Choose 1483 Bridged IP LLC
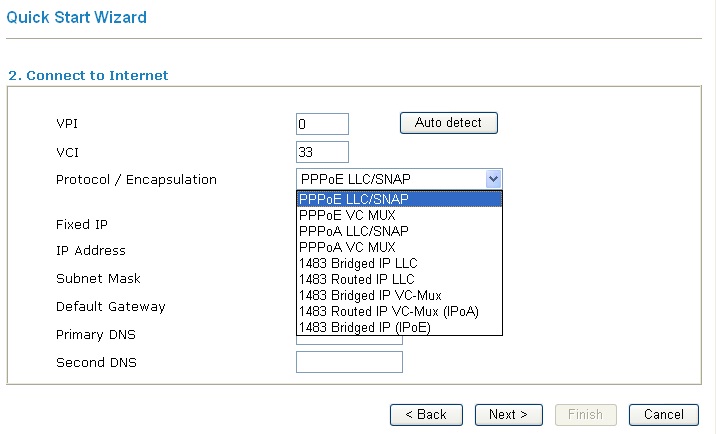716x434 pixels. point(399,263)
